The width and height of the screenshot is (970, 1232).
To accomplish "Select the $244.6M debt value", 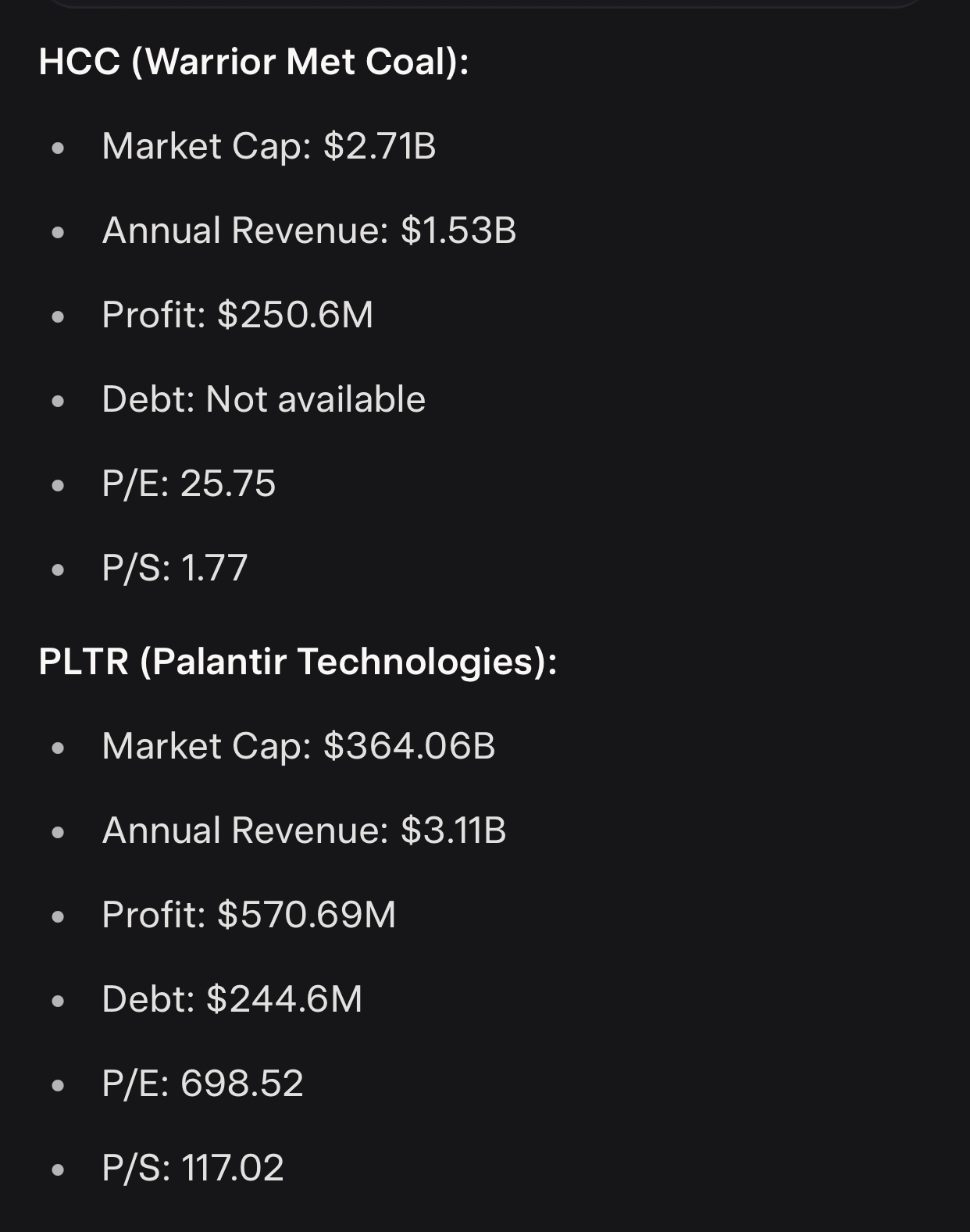I will tap(284, 999).
